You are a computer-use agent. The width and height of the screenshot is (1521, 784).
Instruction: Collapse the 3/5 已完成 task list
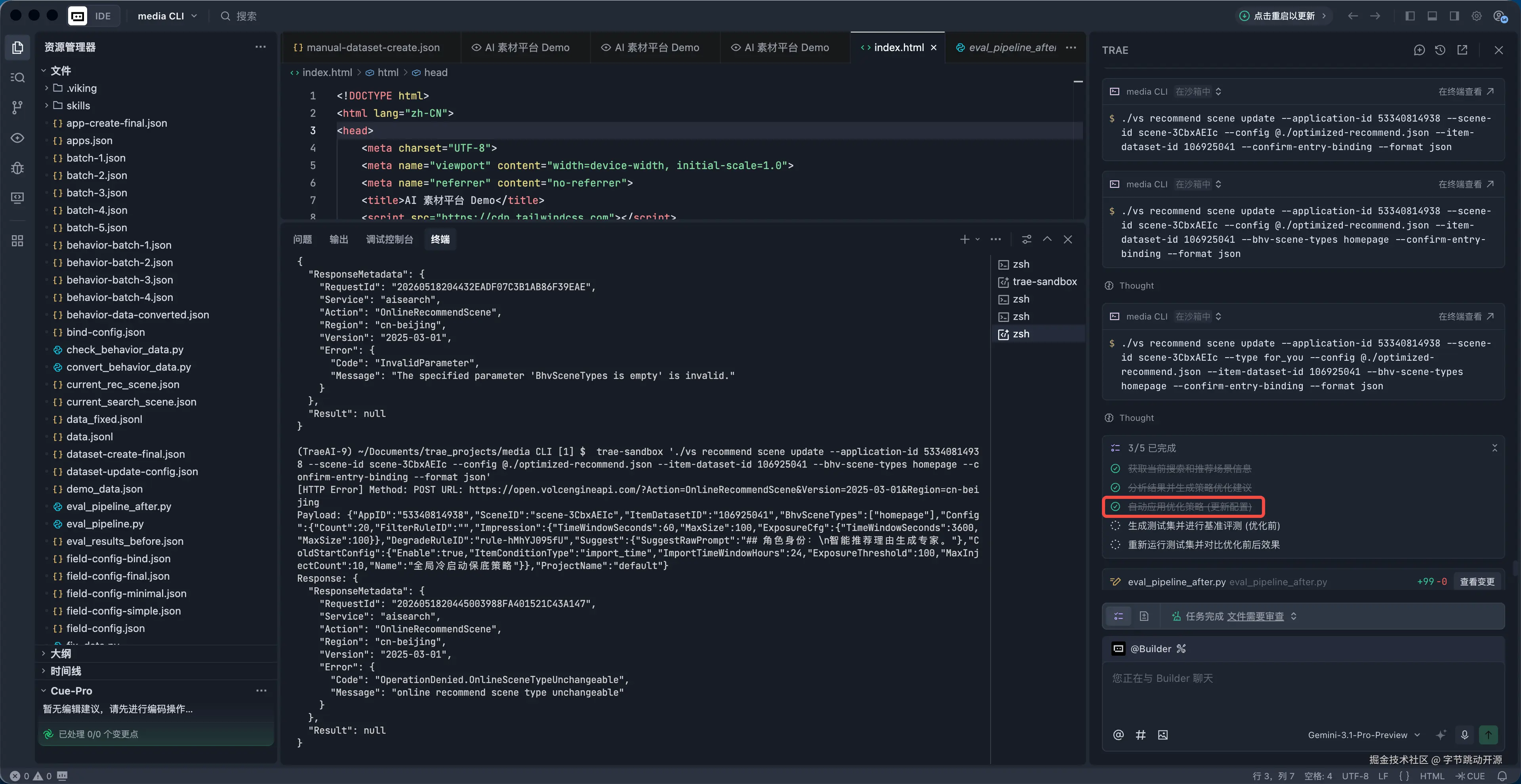(1494, 448)
